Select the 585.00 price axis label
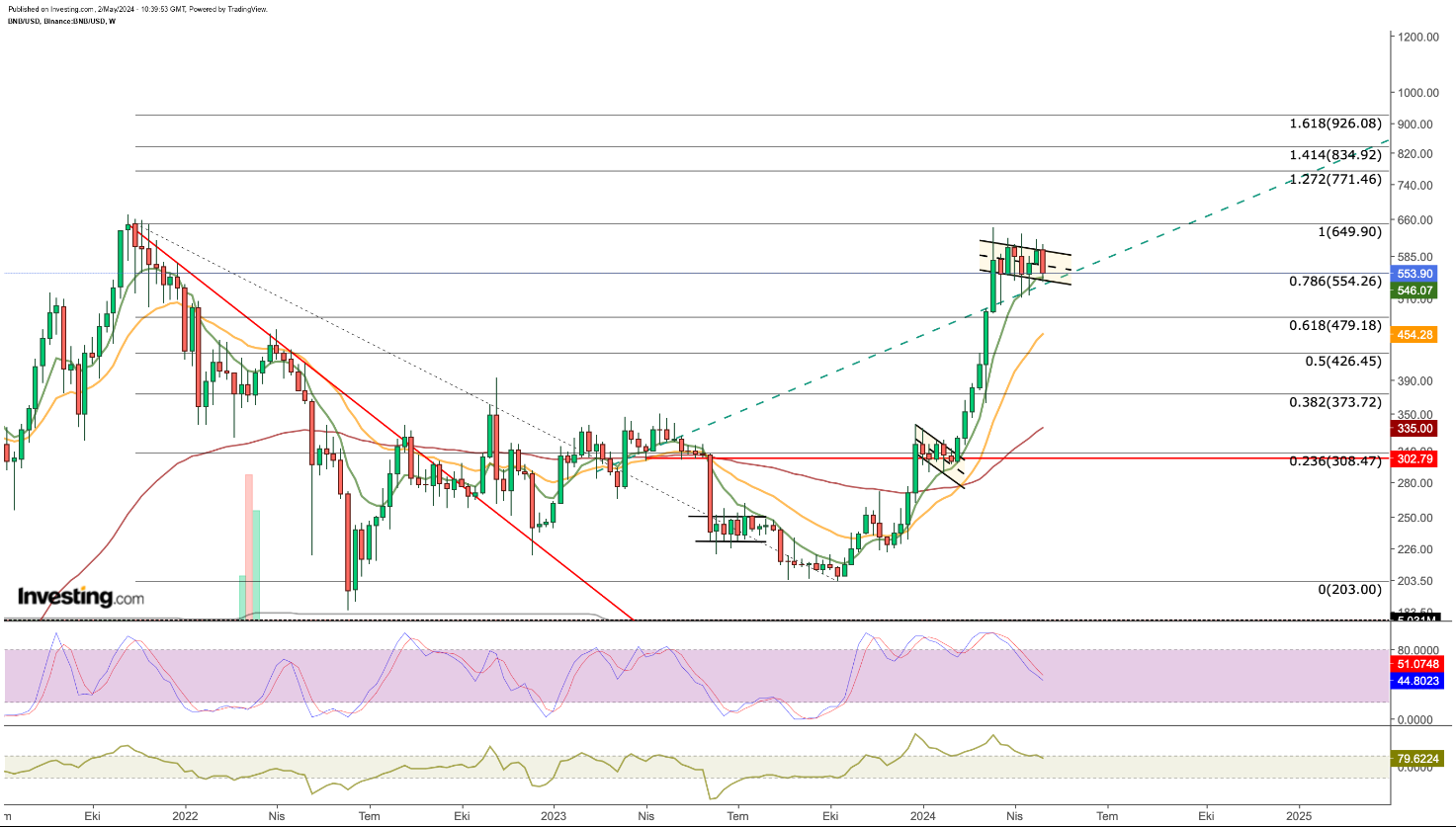Image resolution: width=1456 pixels, height=827 pixels. click(x=1417, y=257)
